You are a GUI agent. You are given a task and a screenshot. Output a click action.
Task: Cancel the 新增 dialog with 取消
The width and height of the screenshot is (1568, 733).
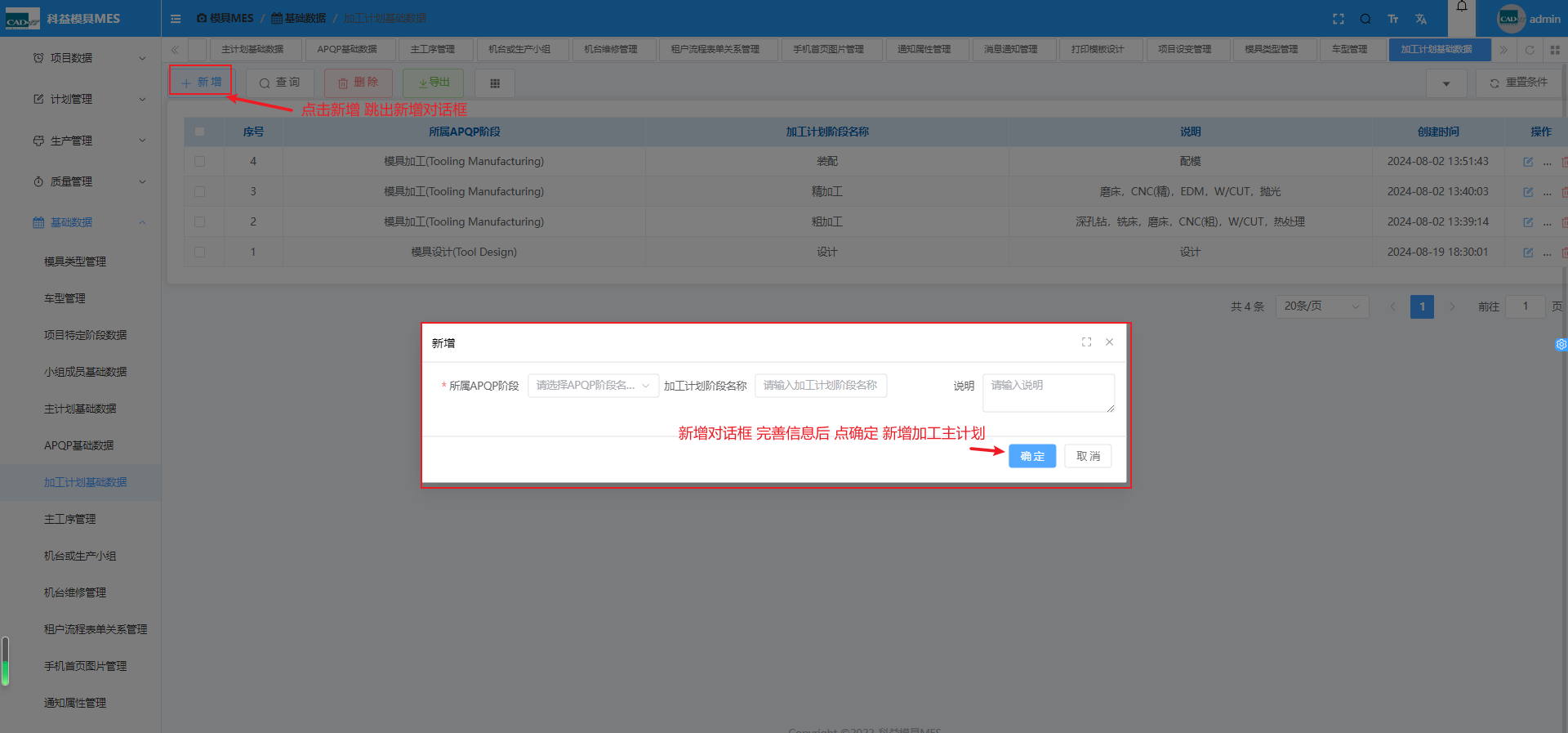[1088, 456]
